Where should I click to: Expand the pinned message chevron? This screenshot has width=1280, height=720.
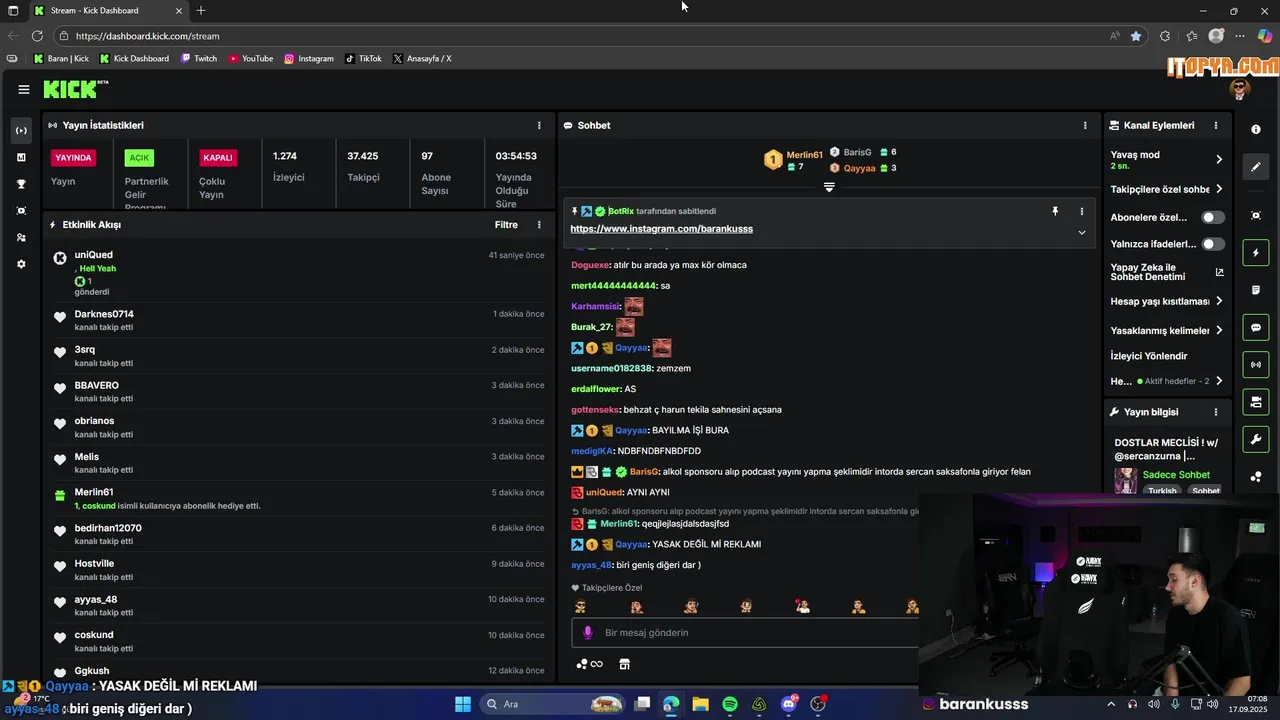[x=1081, y=232]
